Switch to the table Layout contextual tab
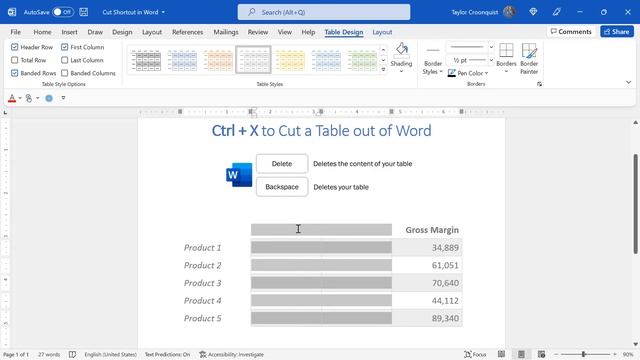The height and width of the screenshot is (360, 640). point(382,32)
